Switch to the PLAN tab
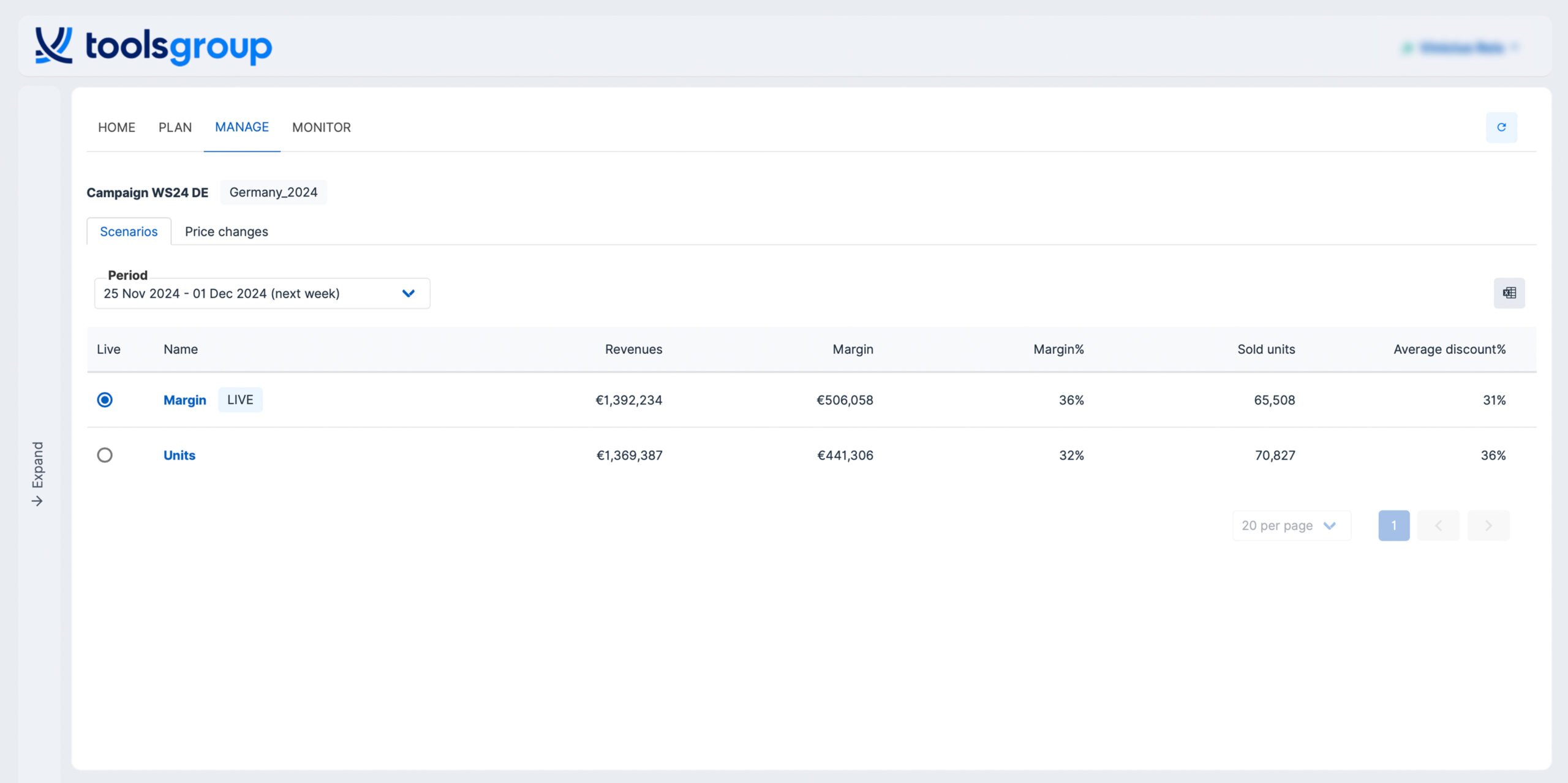Viewport: 1568px width, 783px height. [175, 127]
